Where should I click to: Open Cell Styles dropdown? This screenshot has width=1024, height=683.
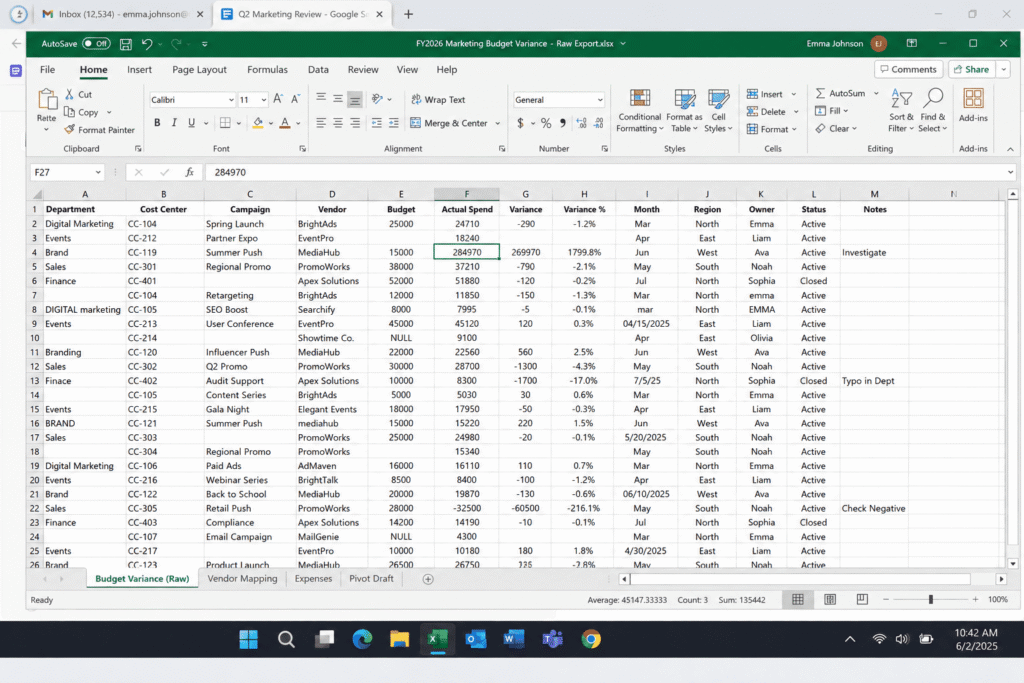[718, 110]
